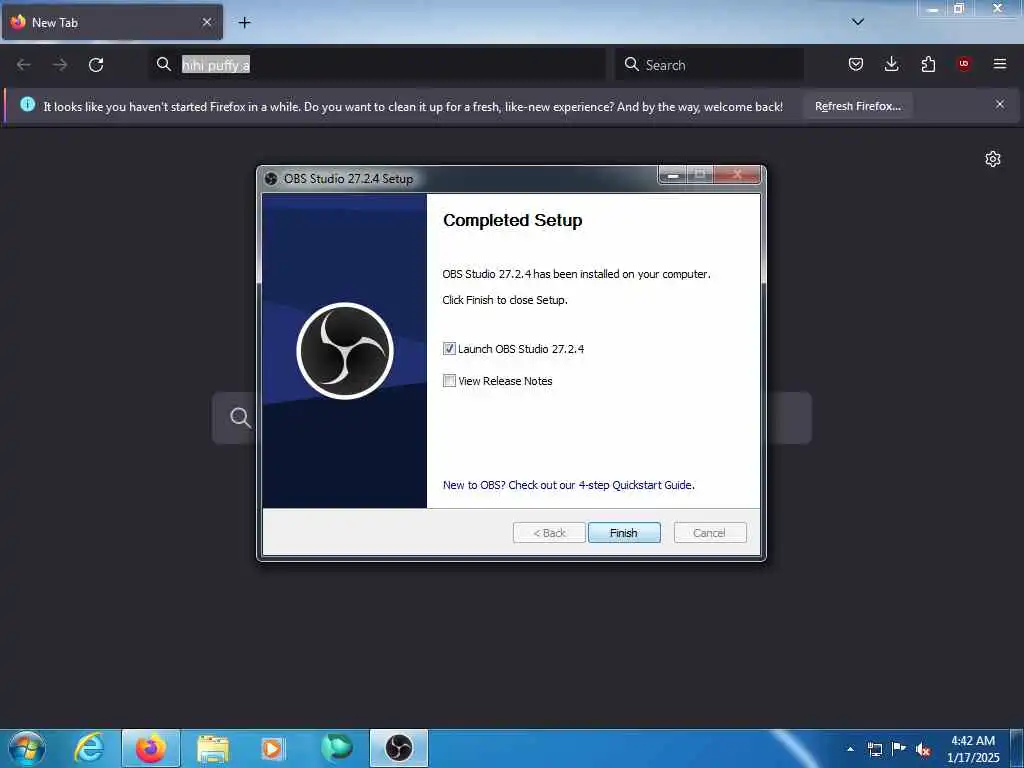
Task: Open the Firefox Extensions menu
Action: [928, 64]
